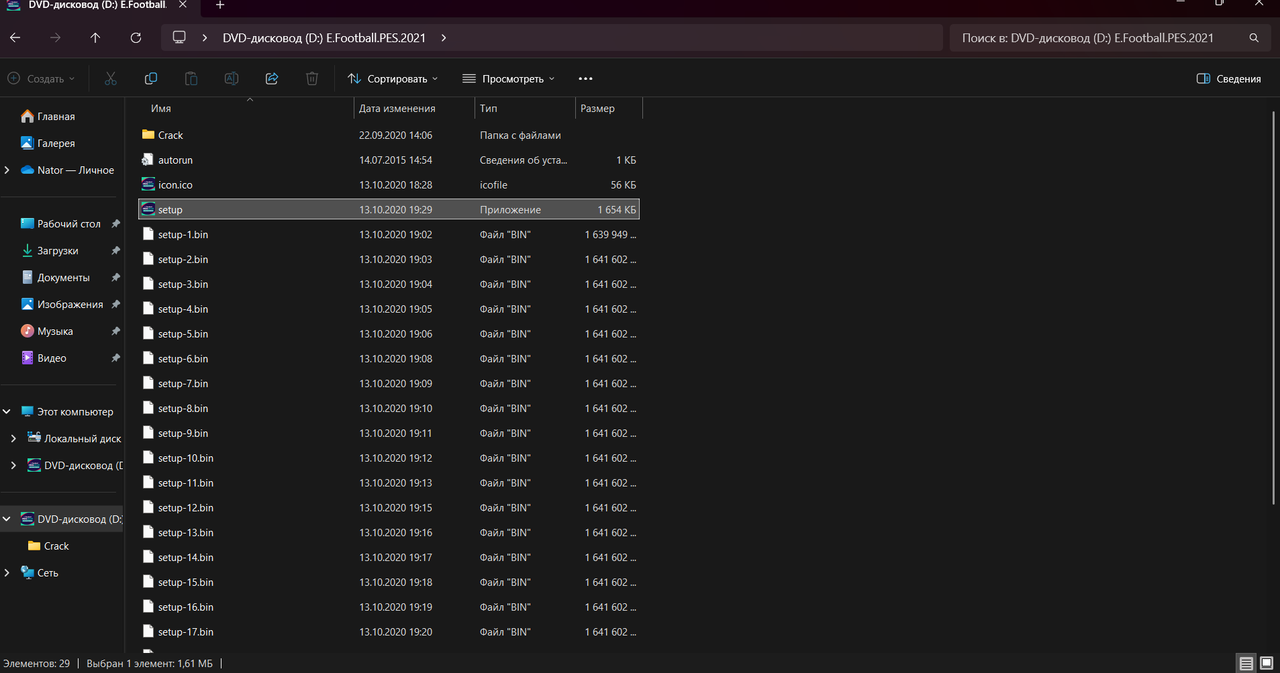1280x673 pixels.
Task: Click 'Элементов: 29' in the status bar
Action: [x=36, y=663]
